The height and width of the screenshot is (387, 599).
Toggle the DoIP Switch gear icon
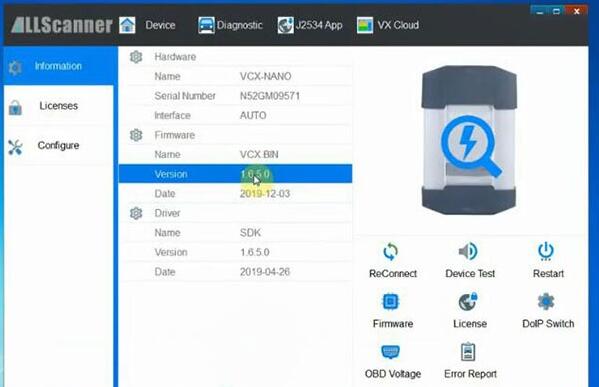(x=546, y=302)
